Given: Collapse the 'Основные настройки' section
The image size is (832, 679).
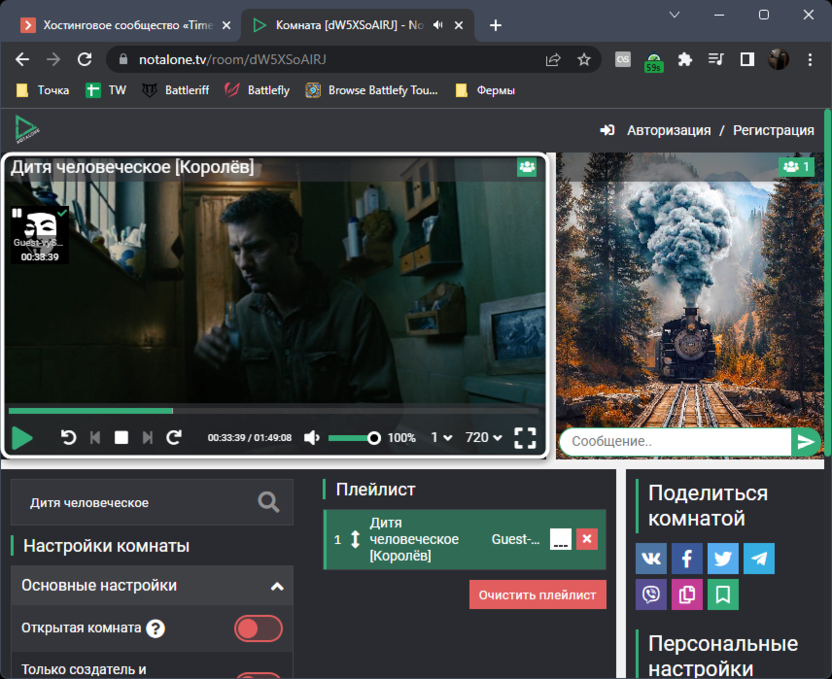Looking at the screenshot, I should coord(277,586).
